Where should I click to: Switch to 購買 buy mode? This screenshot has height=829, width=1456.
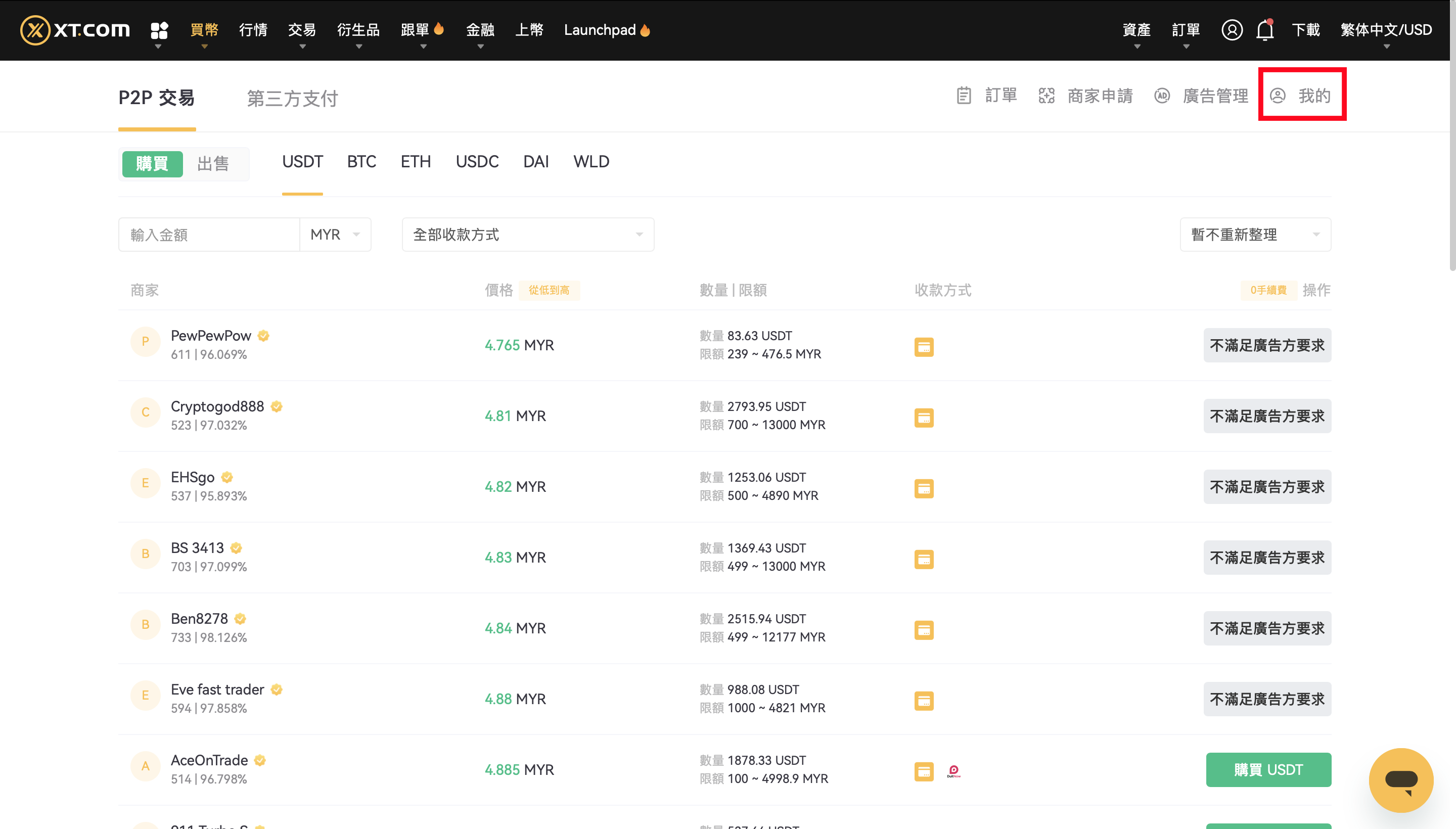pos(152,164)
